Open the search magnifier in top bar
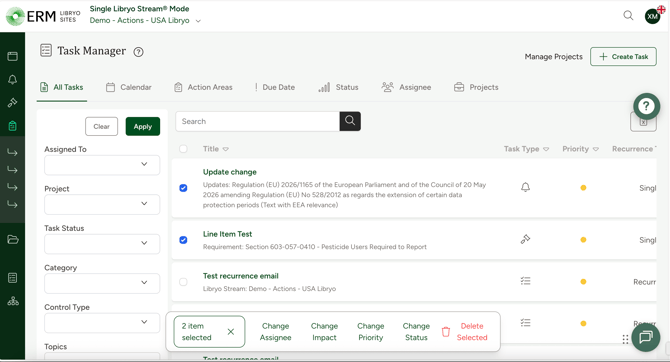 coord(628,16)
